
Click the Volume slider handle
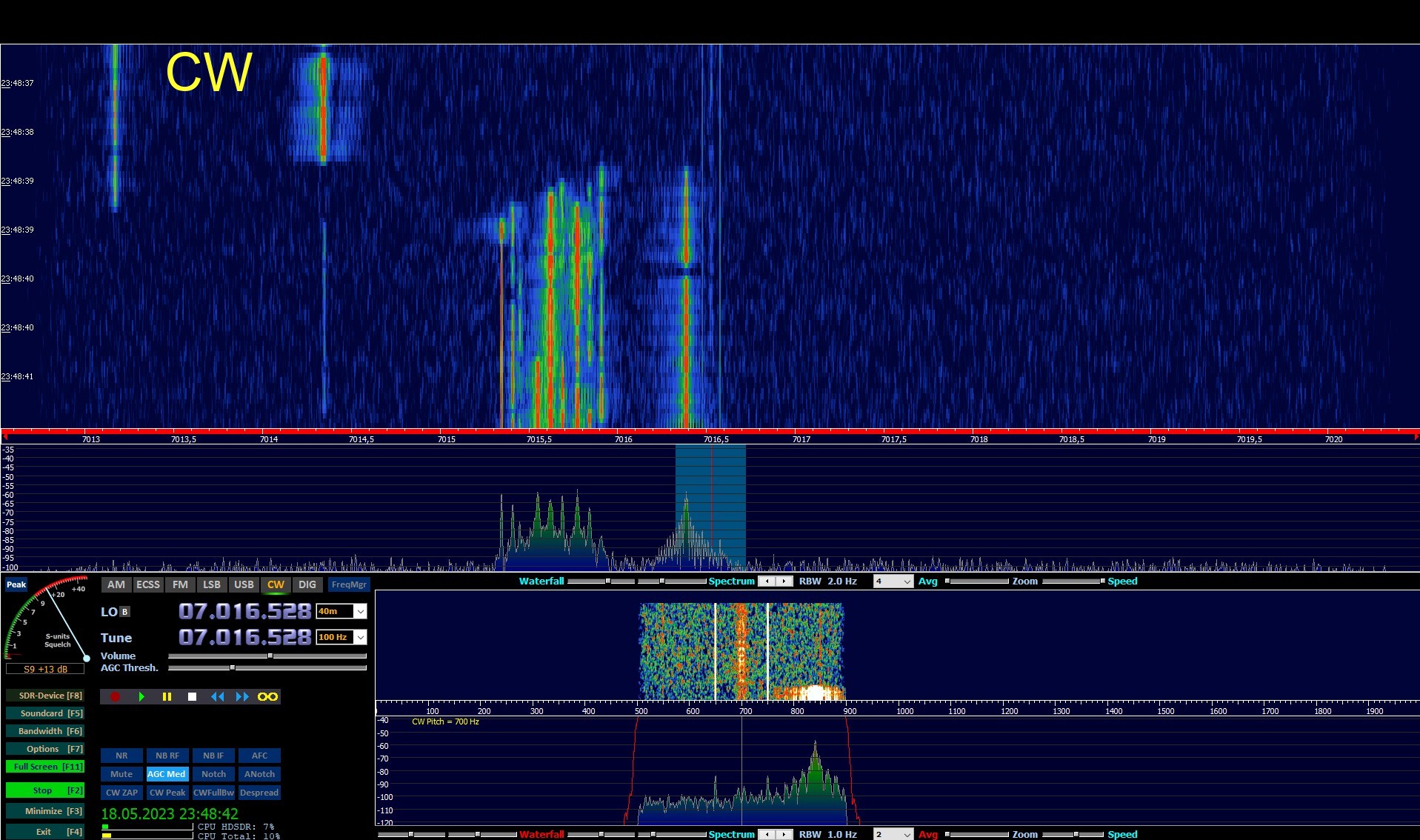270,656
